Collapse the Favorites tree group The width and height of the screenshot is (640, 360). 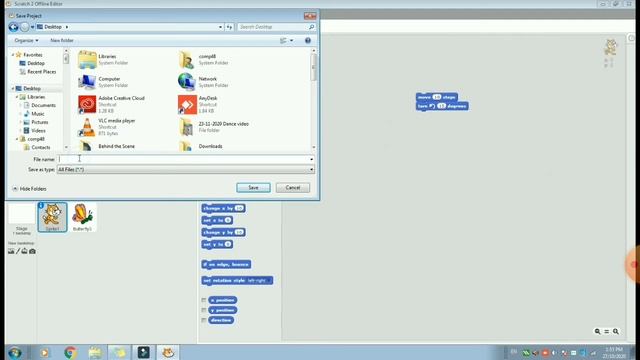(13, 55)
